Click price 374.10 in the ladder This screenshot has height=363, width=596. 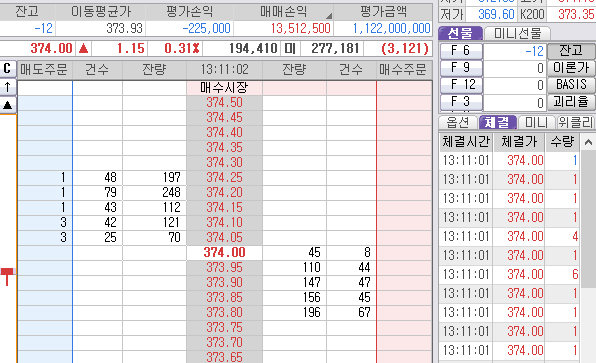[x=224, y=223]
